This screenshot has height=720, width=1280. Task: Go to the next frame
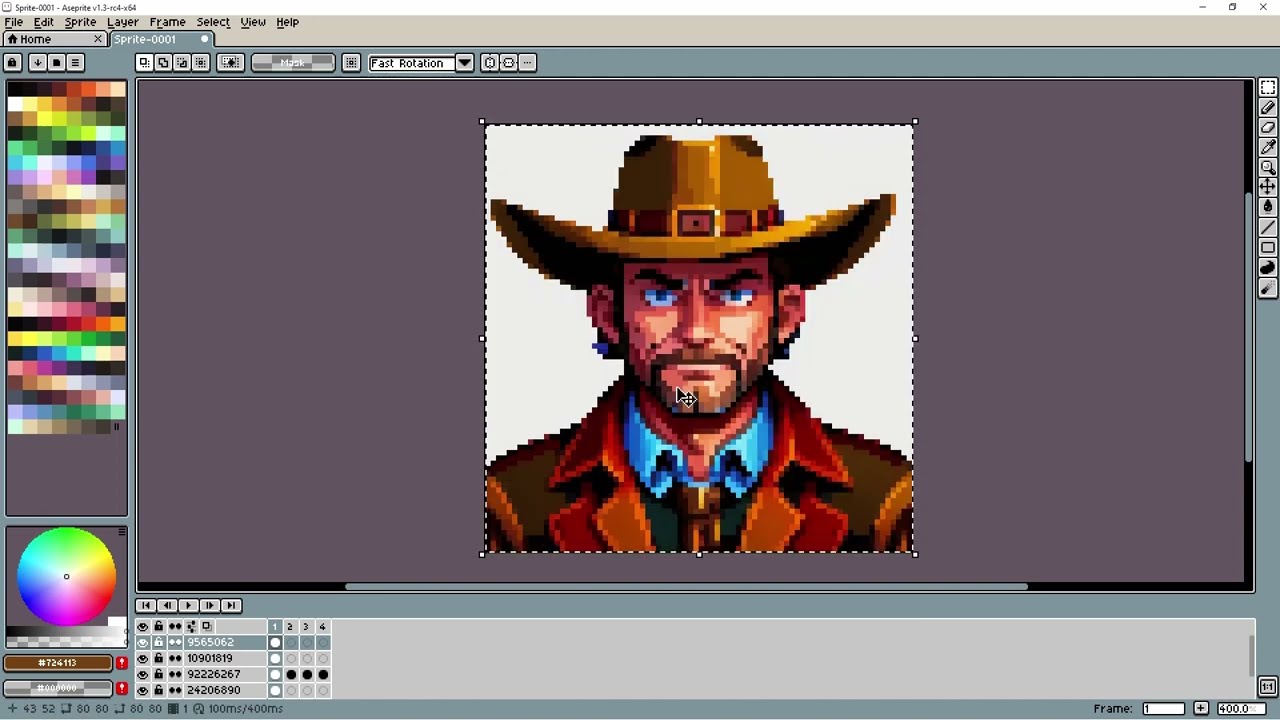pos(210,605)
